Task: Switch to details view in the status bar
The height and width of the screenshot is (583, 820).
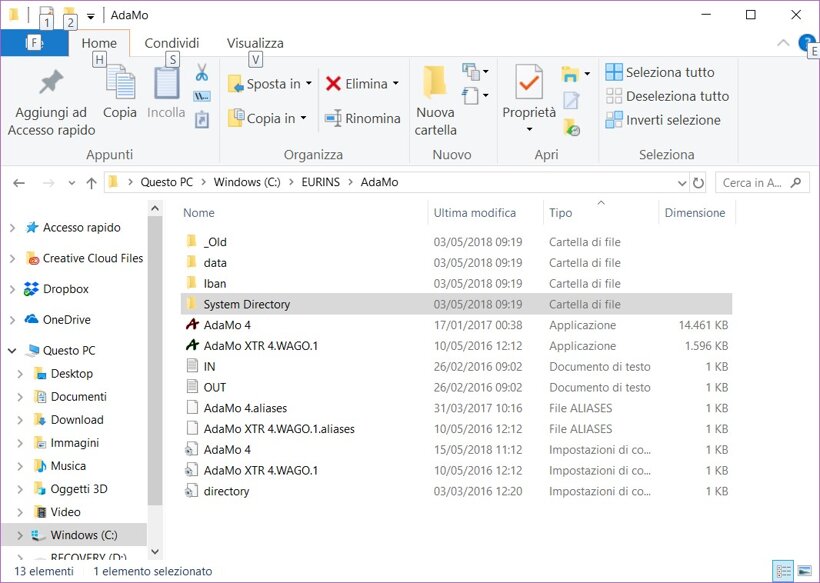Action: tap(783, 571)
